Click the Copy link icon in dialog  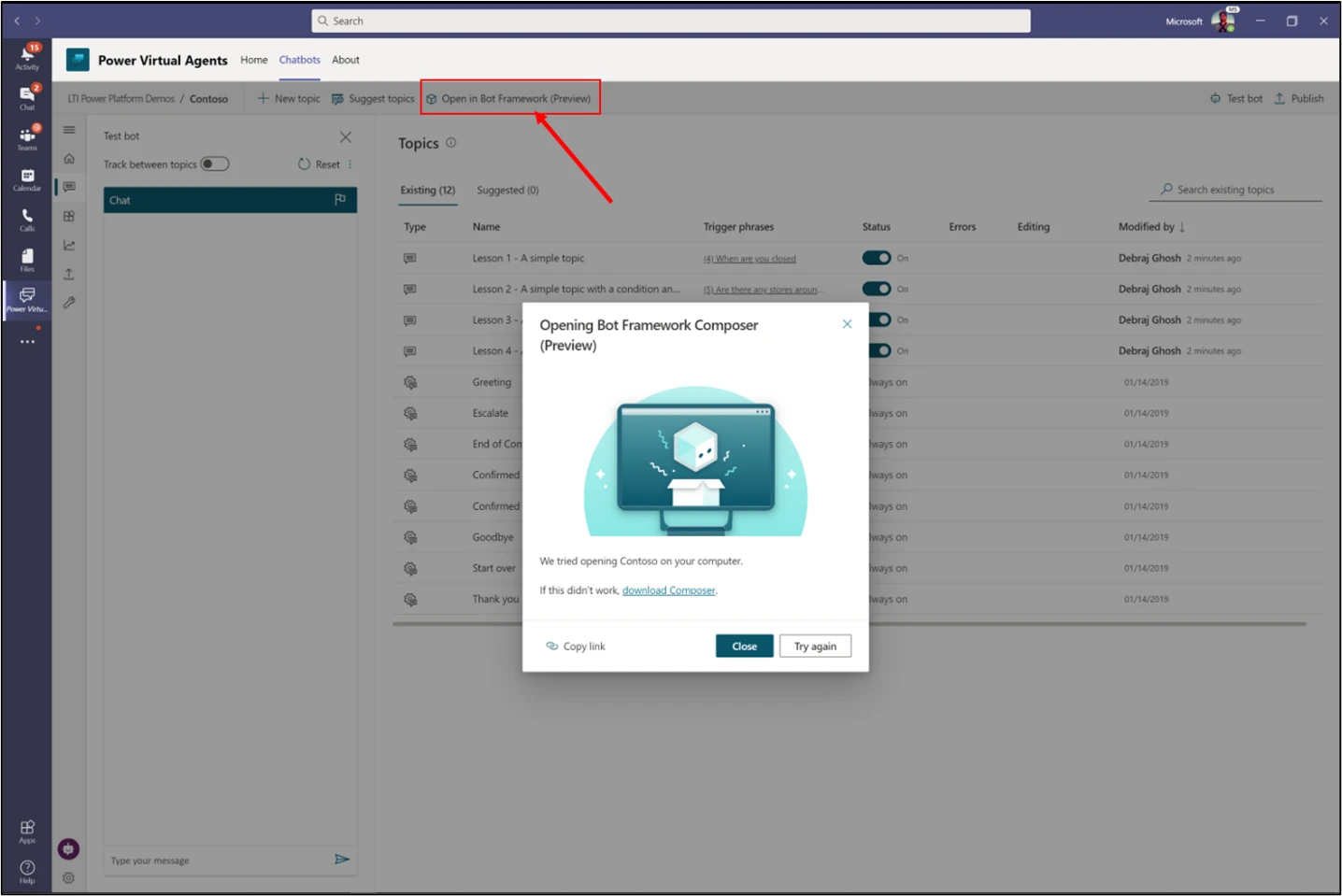click(551, 647)
